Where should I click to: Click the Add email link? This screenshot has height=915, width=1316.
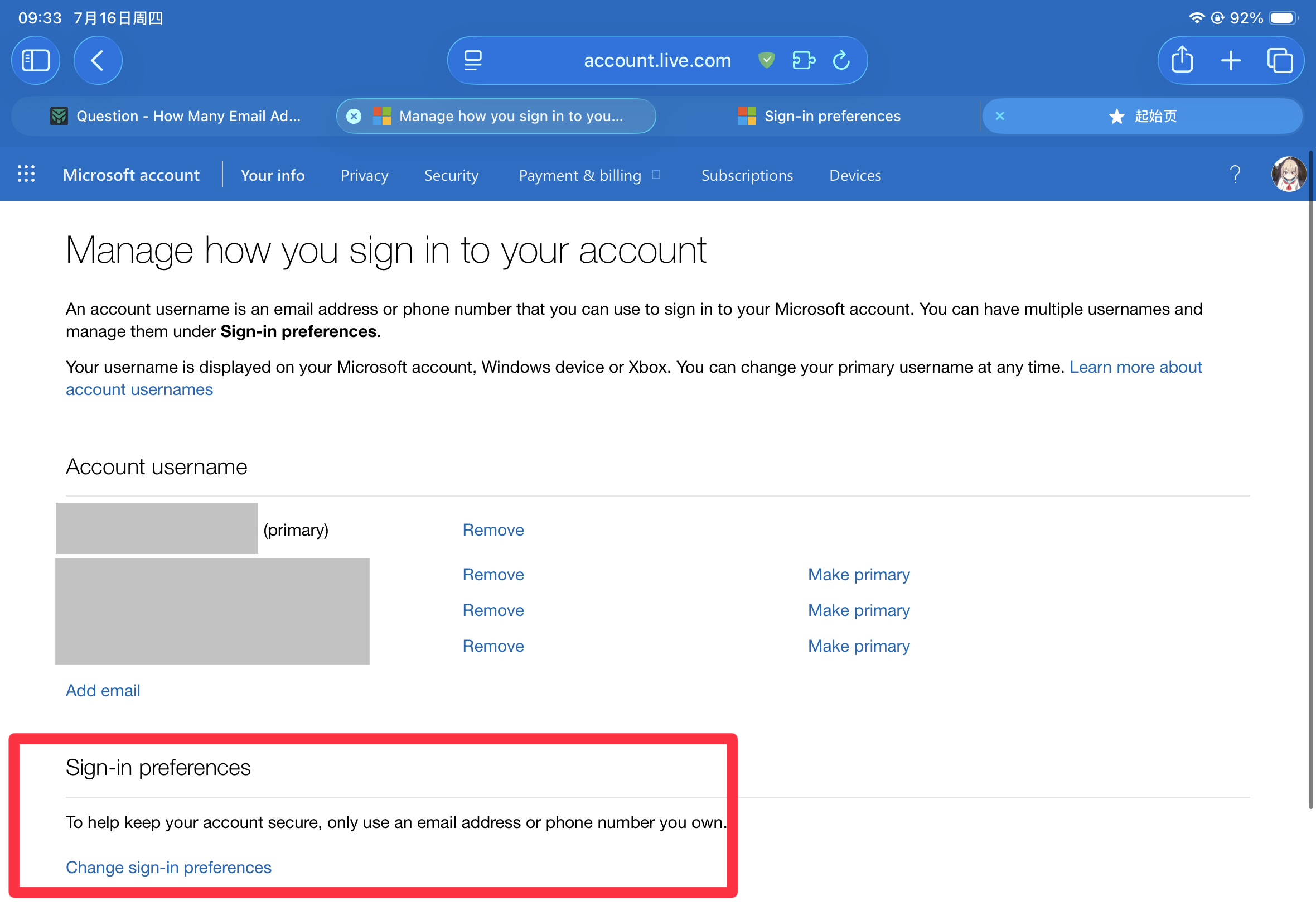point(103,690)
